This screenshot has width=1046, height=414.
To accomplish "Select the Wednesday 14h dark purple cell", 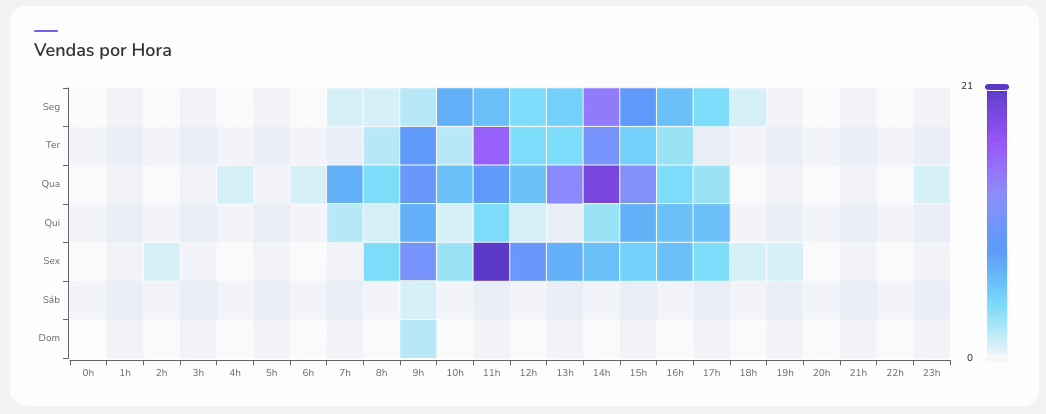I will (x=601, y=184).
